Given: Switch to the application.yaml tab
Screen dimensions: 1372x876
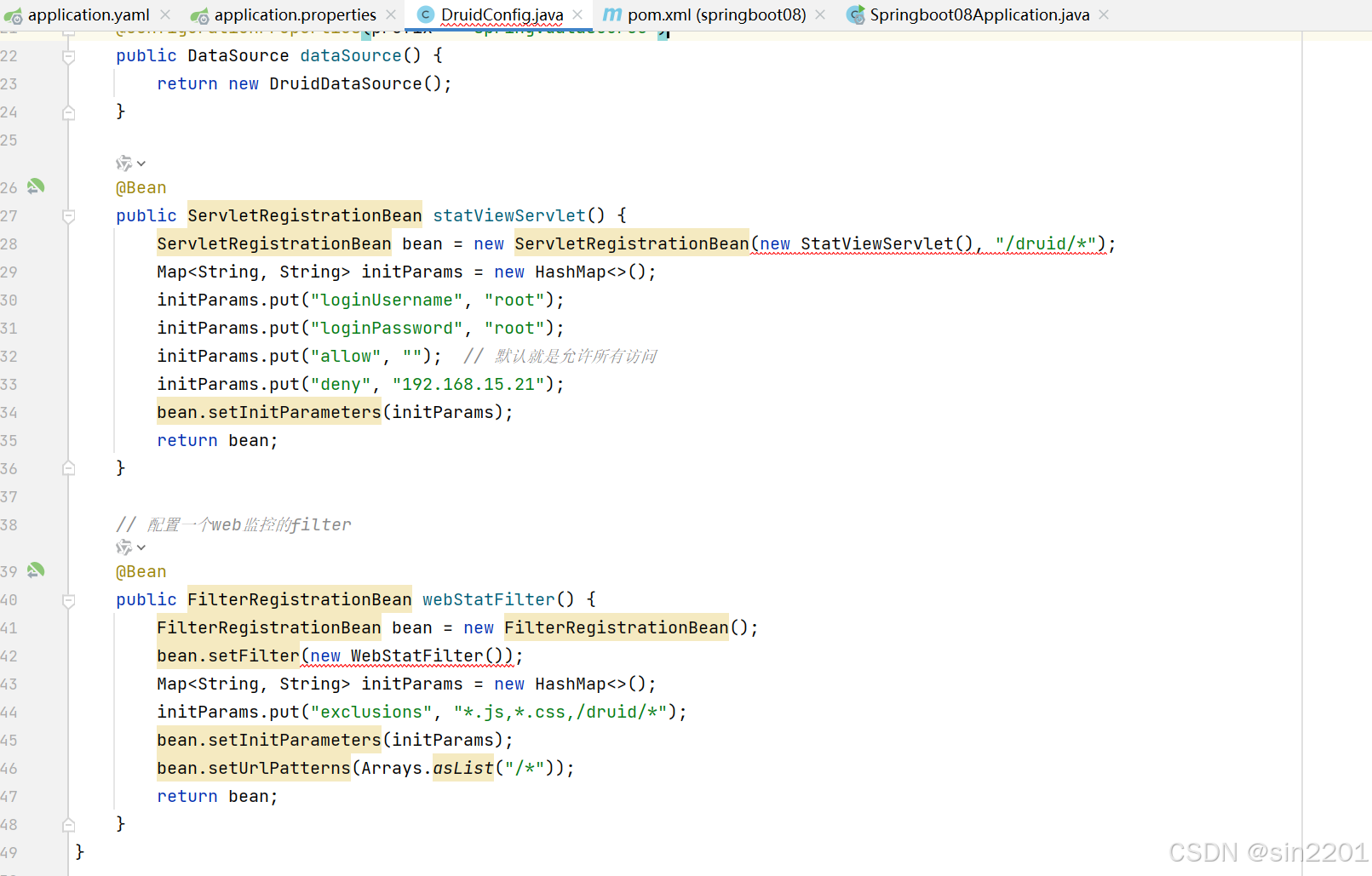Looking at the screenshot, I should [89, 14].
